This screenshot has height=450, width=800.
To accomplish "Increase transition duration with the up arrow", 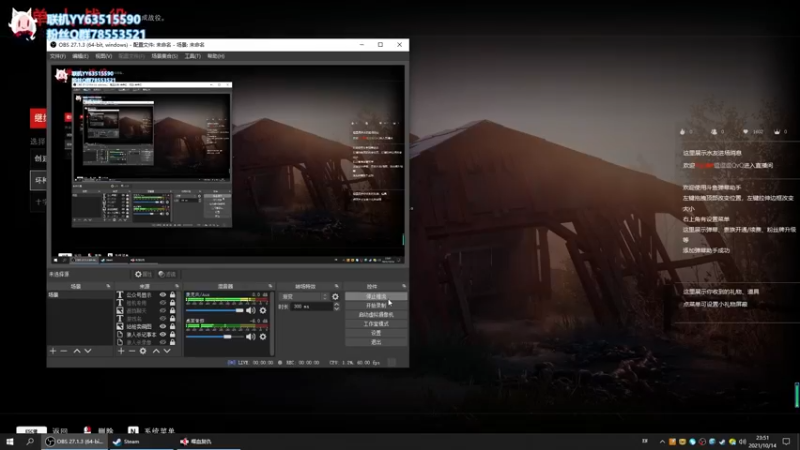I will click(336, 304).
